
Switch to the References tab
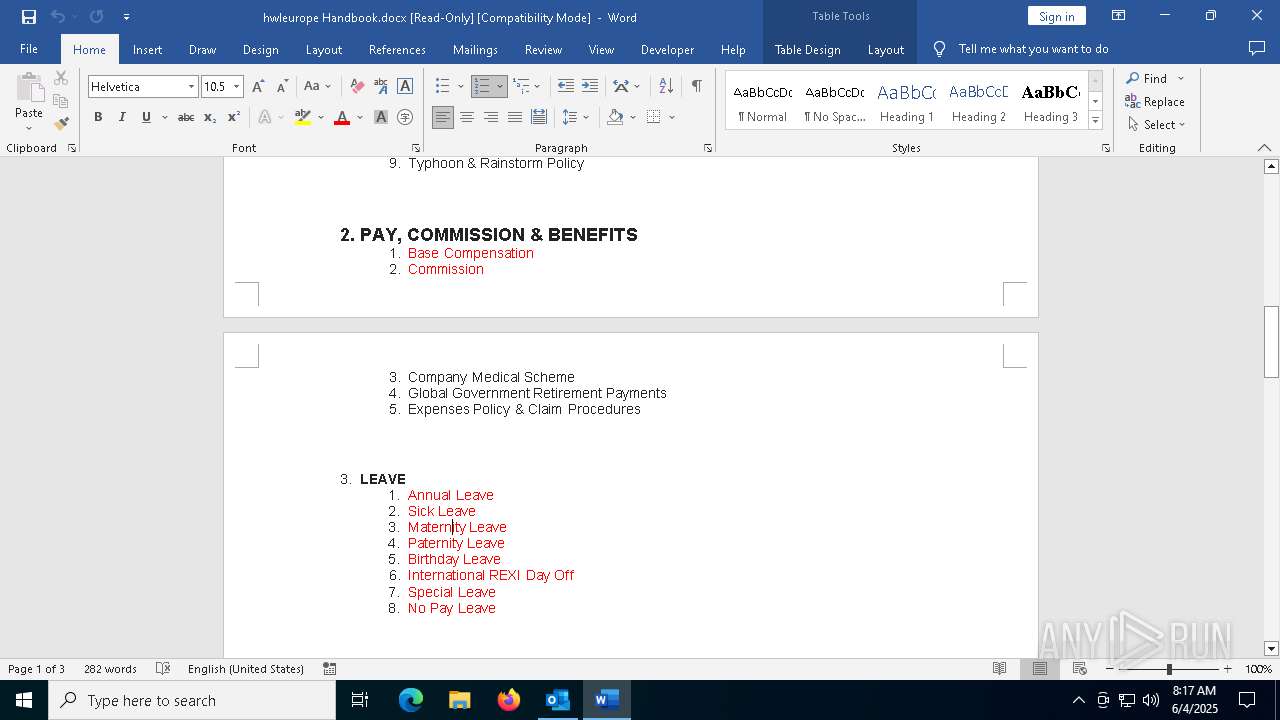click(397, 49)
